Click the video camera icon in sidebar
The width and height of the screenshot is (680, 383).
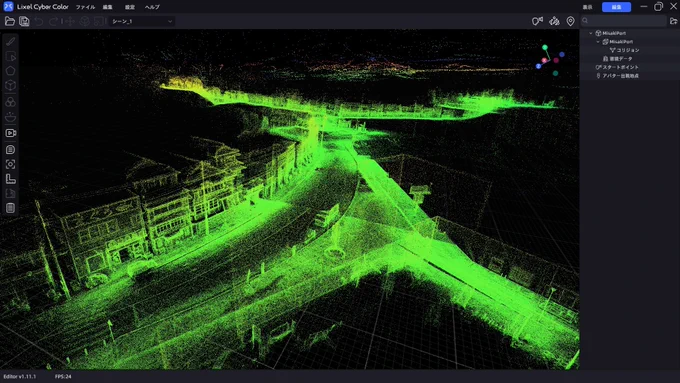pyautogui.click(x=11, y=133)
